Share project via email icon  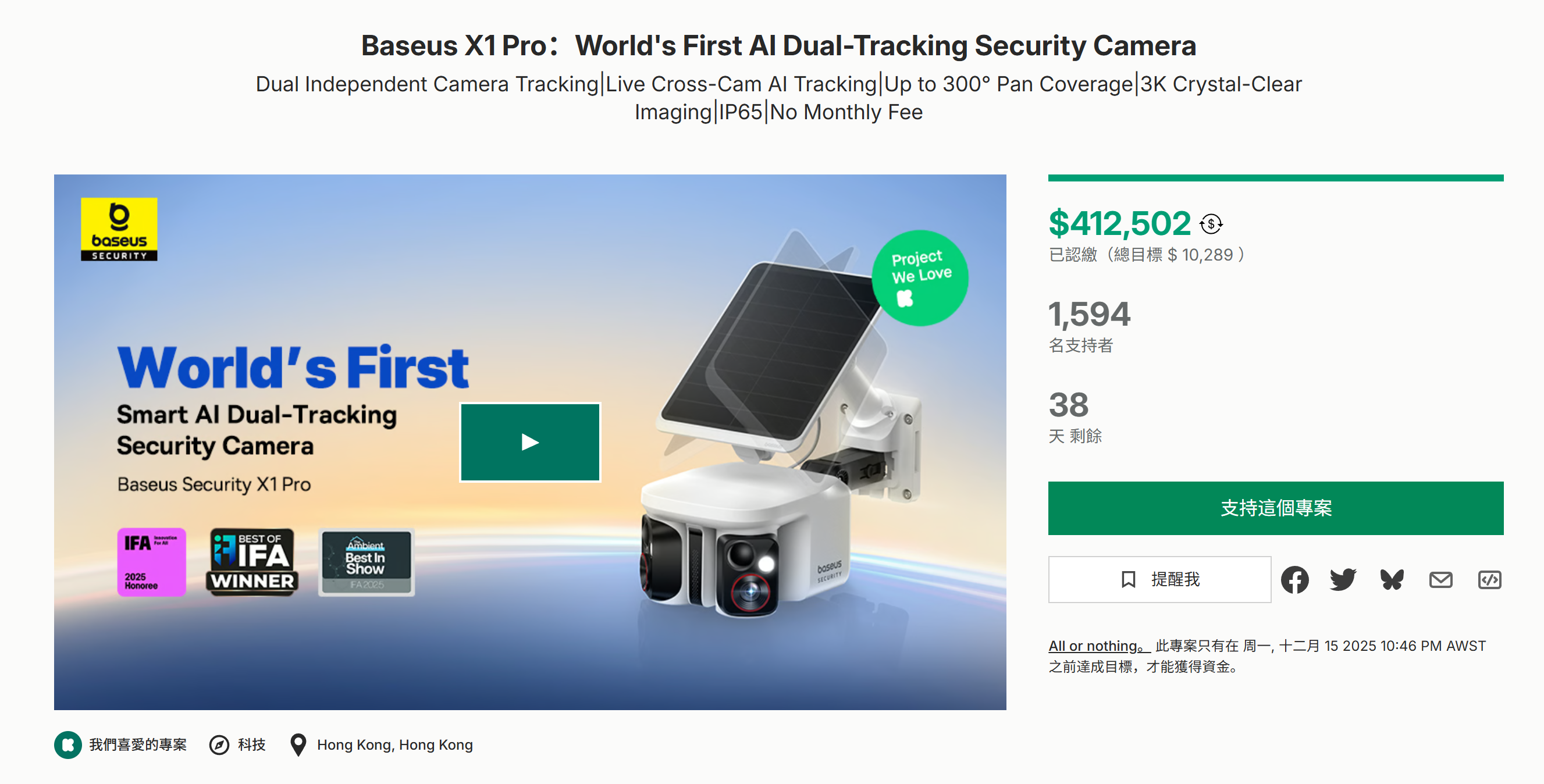(x=1440, y=580)
